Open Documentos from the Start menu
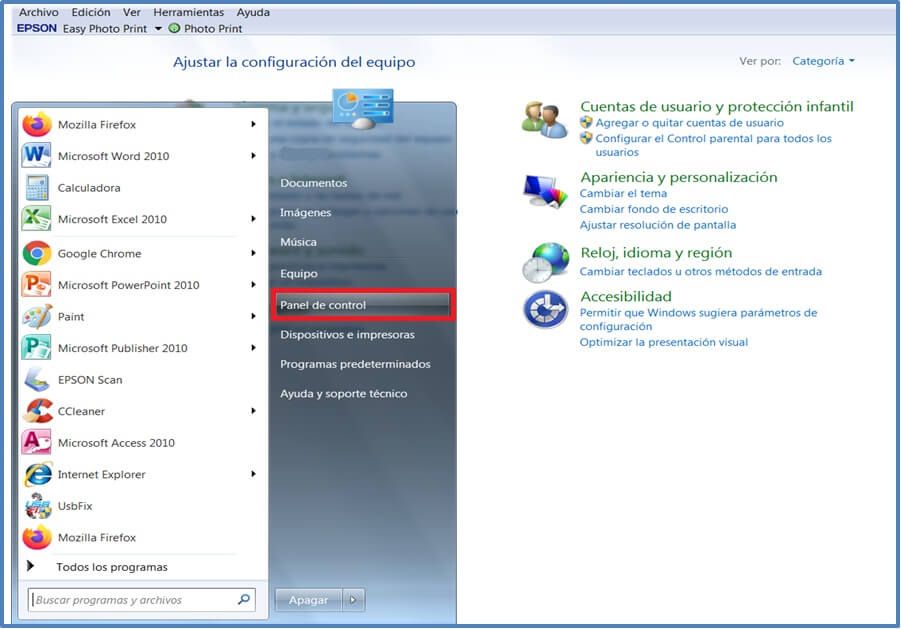The height and width of the screenshot is (629, 901). [314, 183]
